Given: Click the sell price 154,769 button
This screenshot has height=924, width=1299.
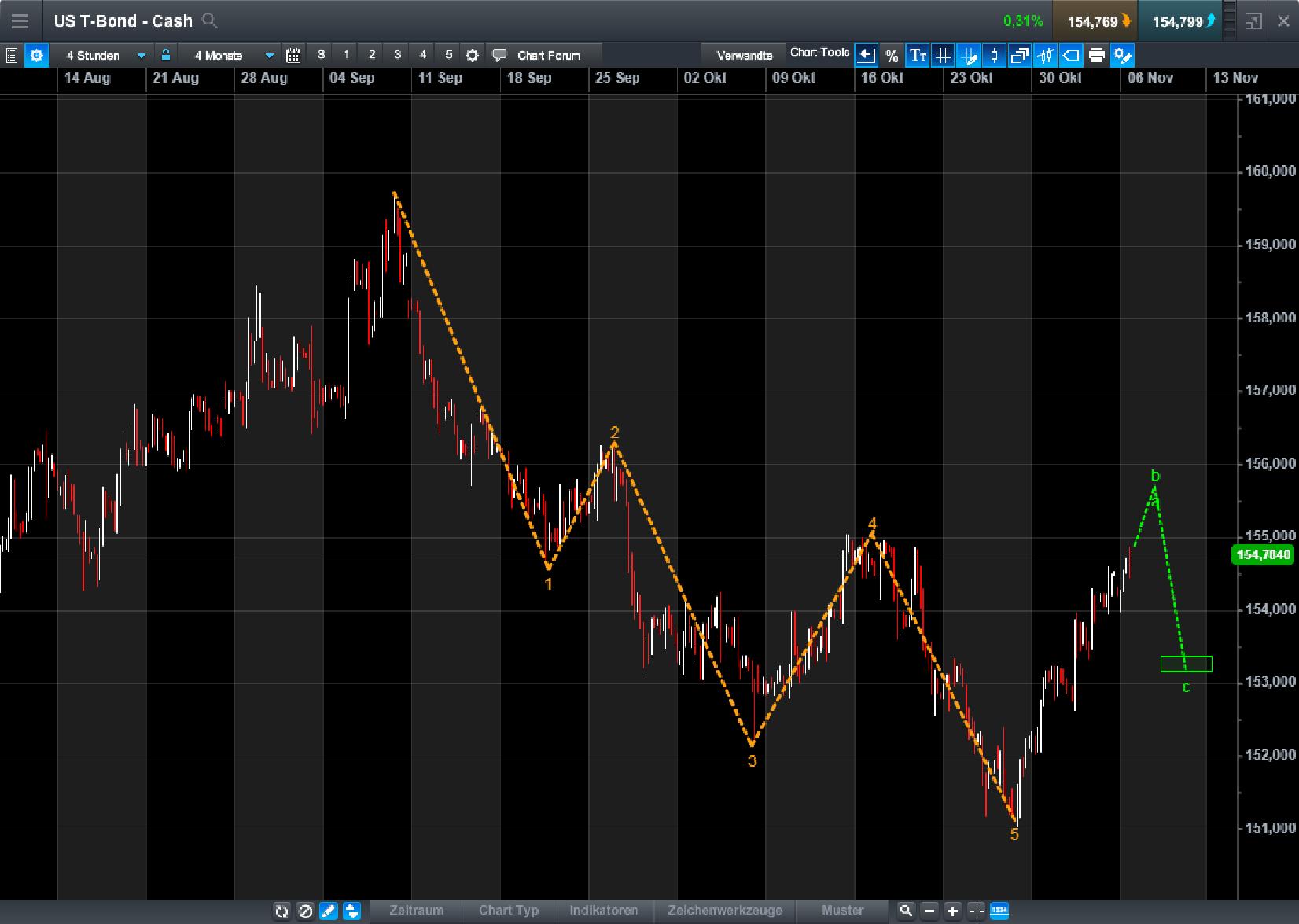Looking at the screenshot, I should 1093,20.
